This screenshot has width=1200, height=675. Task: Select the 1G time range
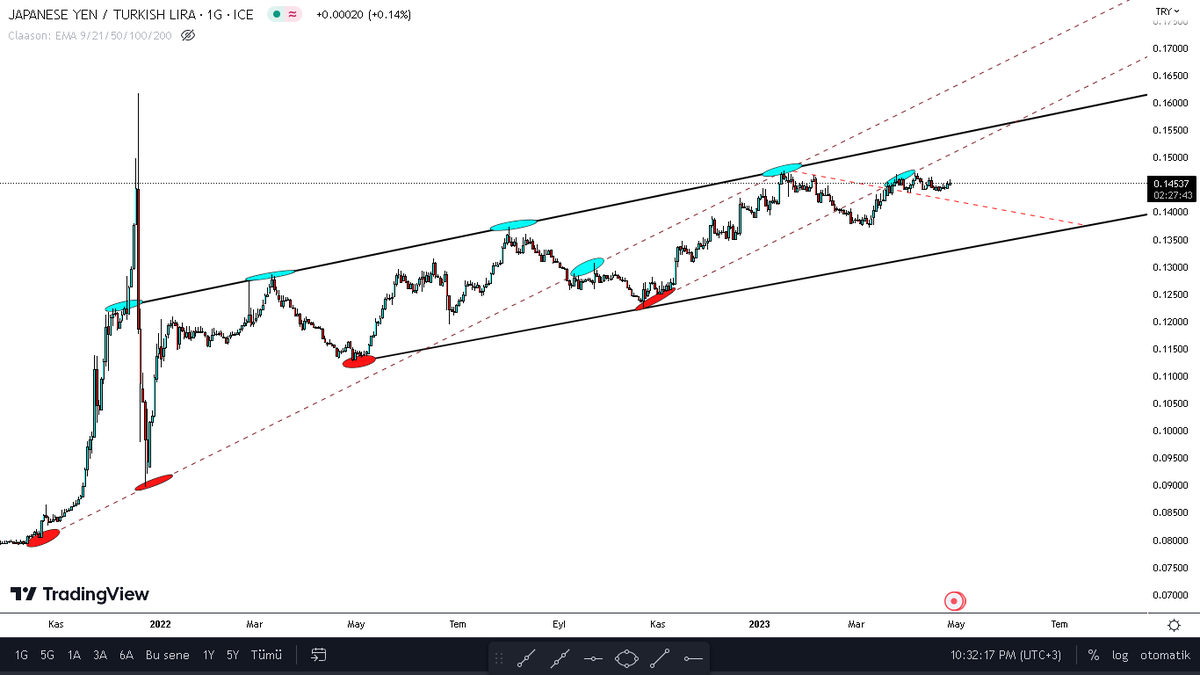[x=21, y=655]
